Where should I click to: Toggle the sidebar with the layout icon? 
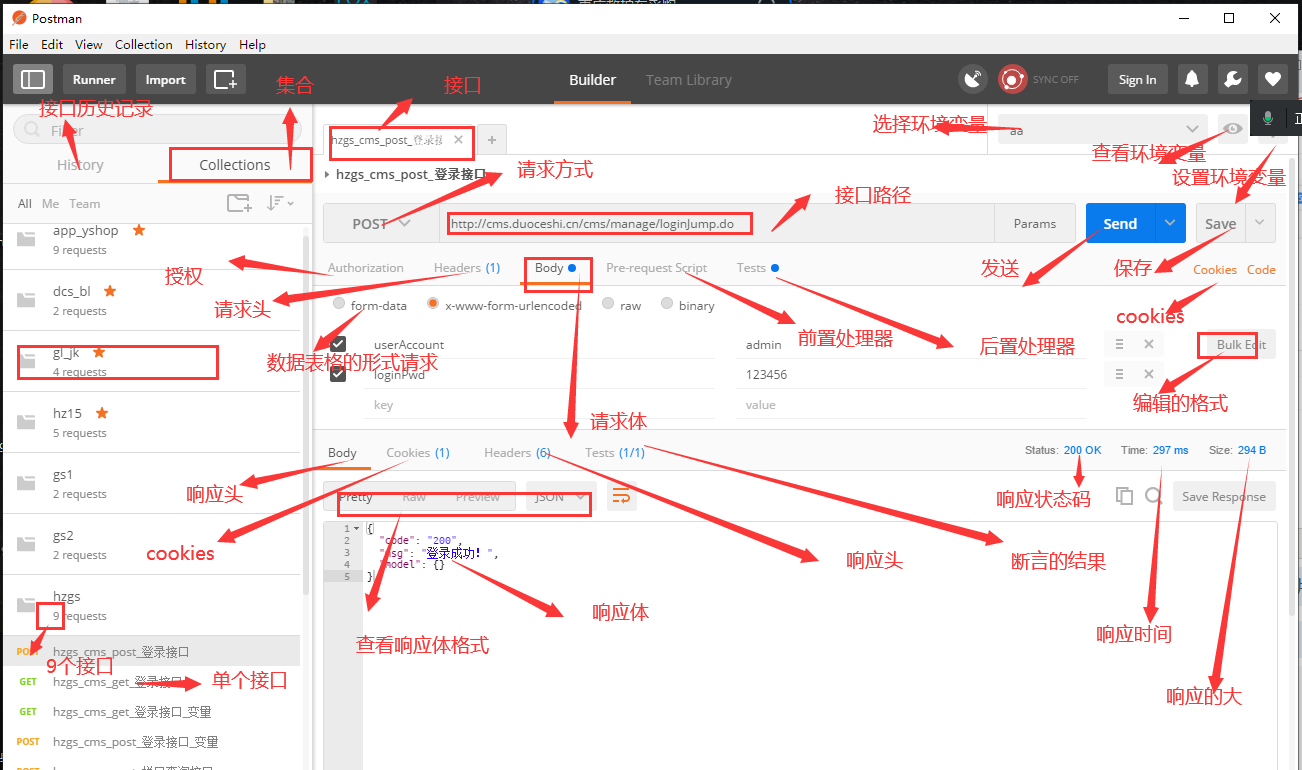coord(33,79)
